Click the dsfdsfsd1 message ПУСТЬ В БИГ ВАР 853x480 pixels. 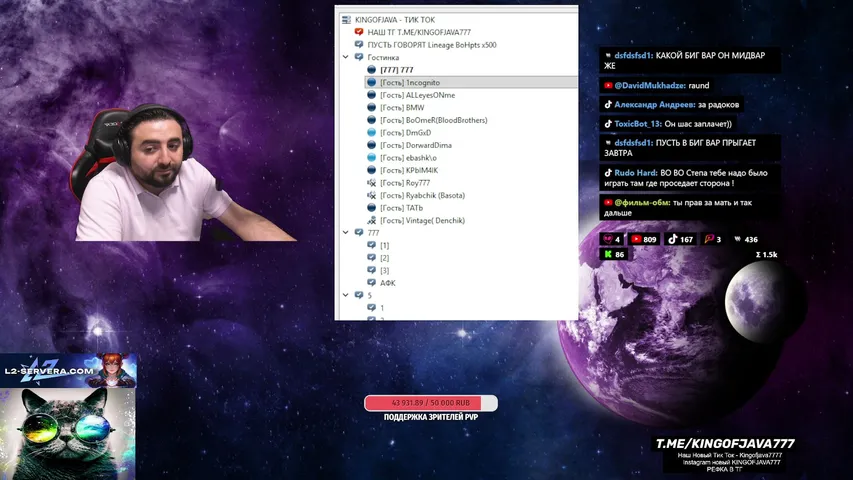click(x=690, y=148)
